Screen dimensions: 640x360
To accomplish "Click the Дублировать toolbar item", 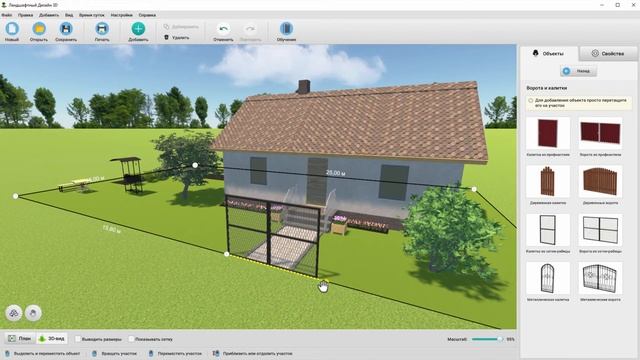I will tap(181, 27).
